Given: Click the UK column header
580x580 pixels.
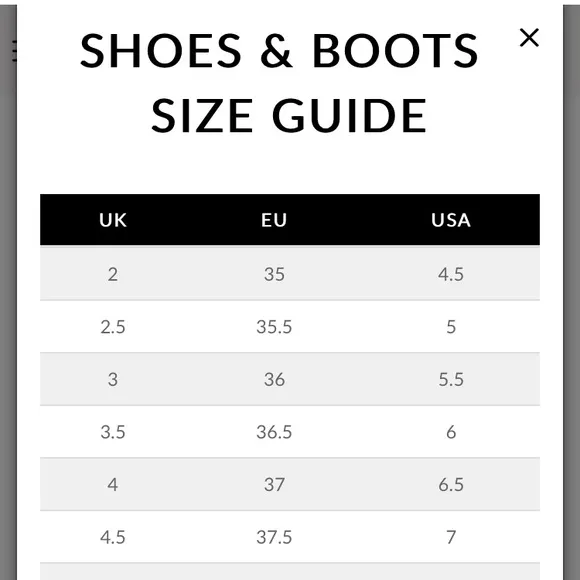Looking at the screenshot, I should click(113, 220).
